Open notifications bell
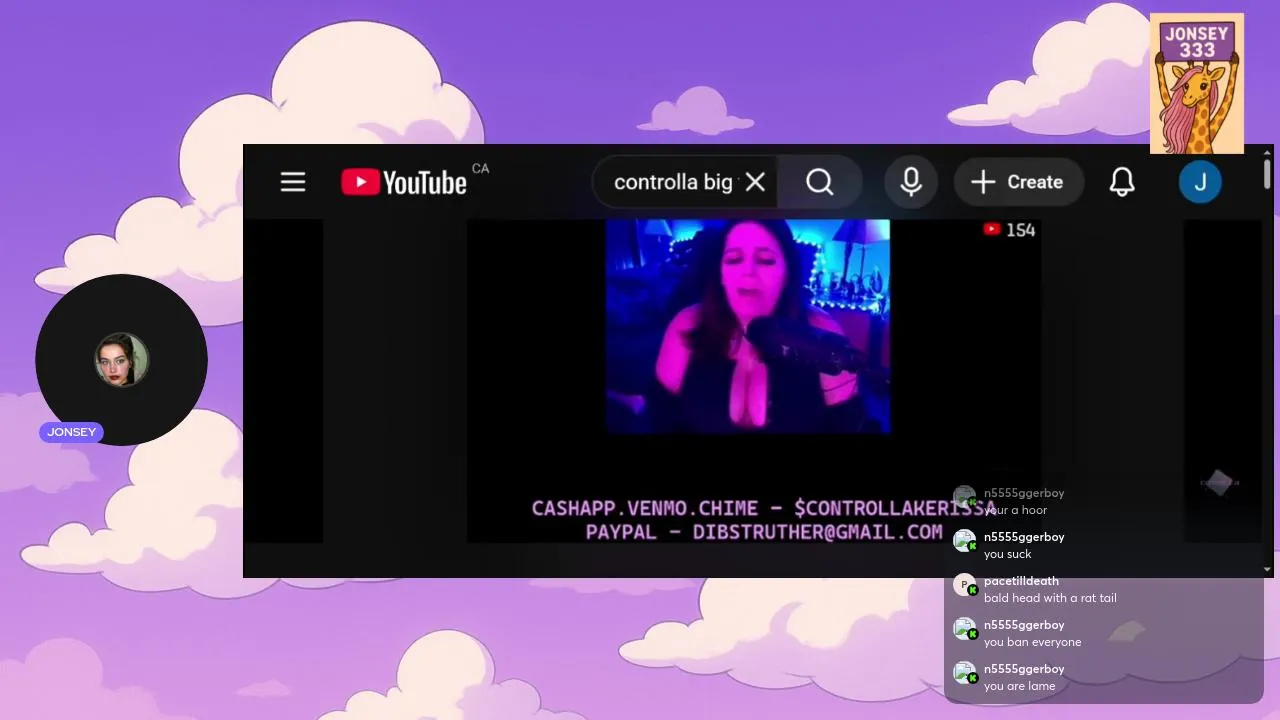This screenshot has width=1280, height=720. (x=1123, y=182)
